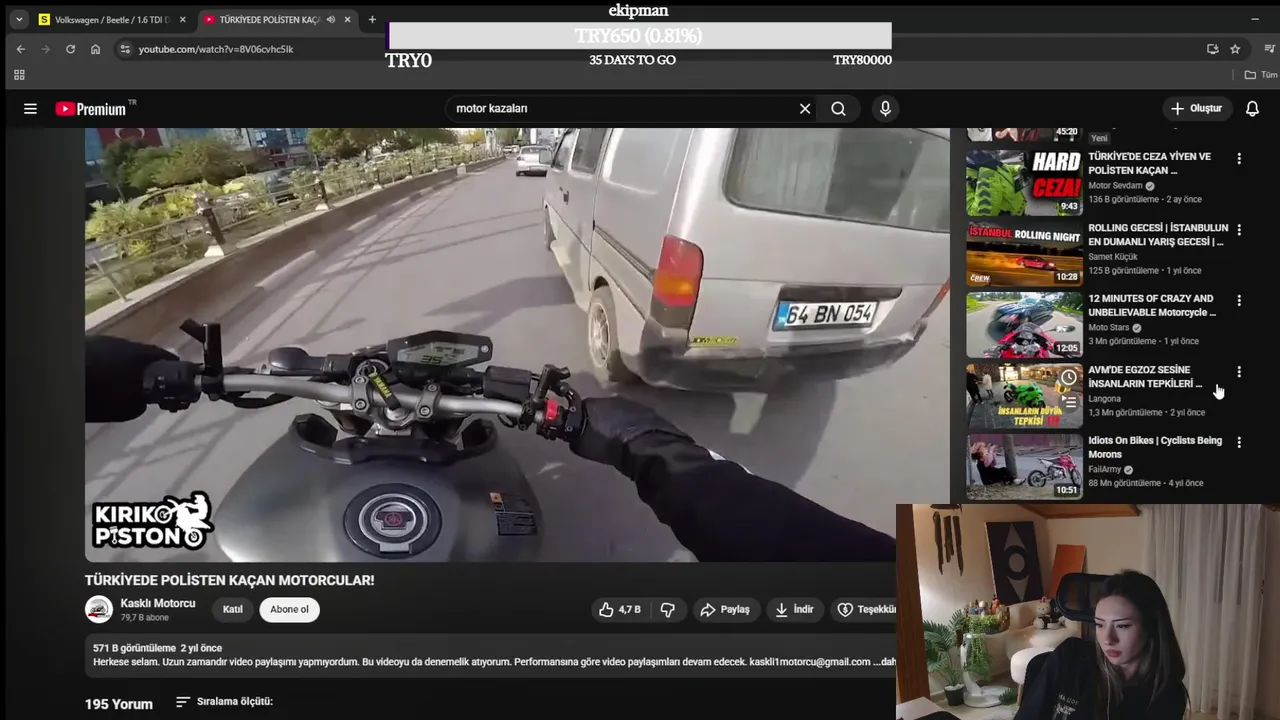
Task: Open a new browser tab
Action: click(372, 19)
